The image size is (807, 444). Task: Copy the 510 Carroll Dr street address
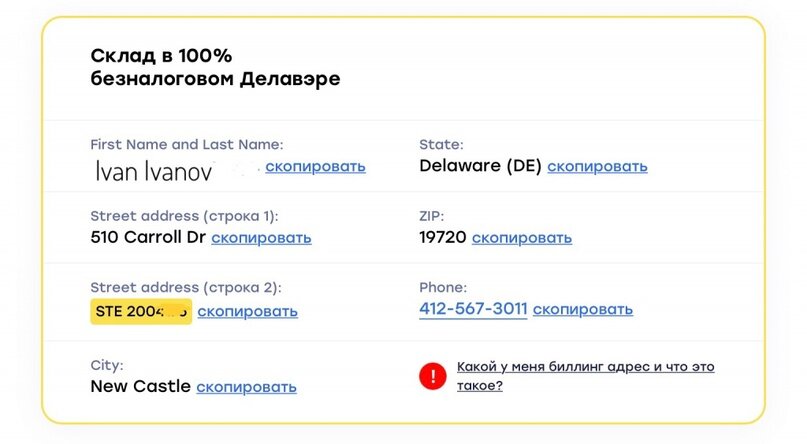[261, 239]
